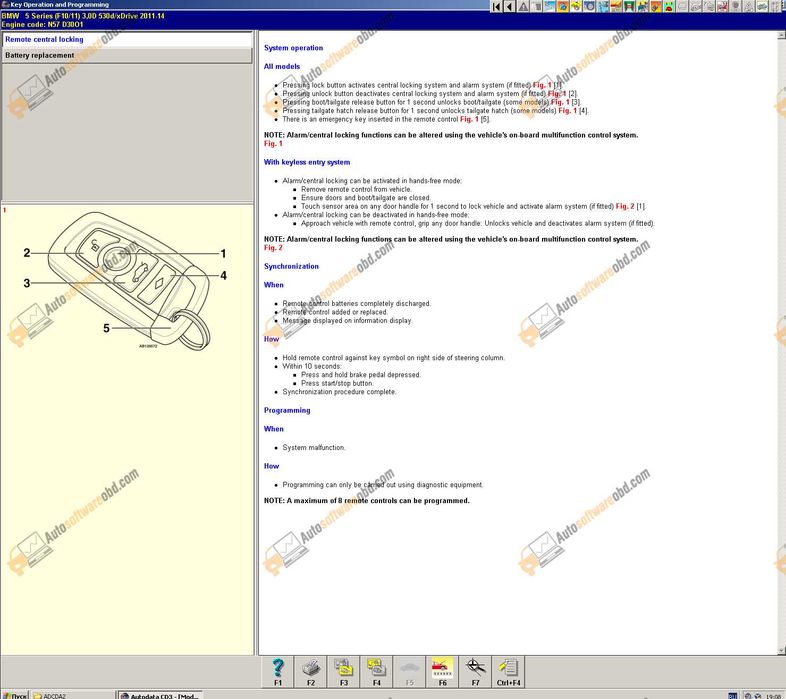
Task: Open the Windows Start button
Action: click(x=15, y=695)
